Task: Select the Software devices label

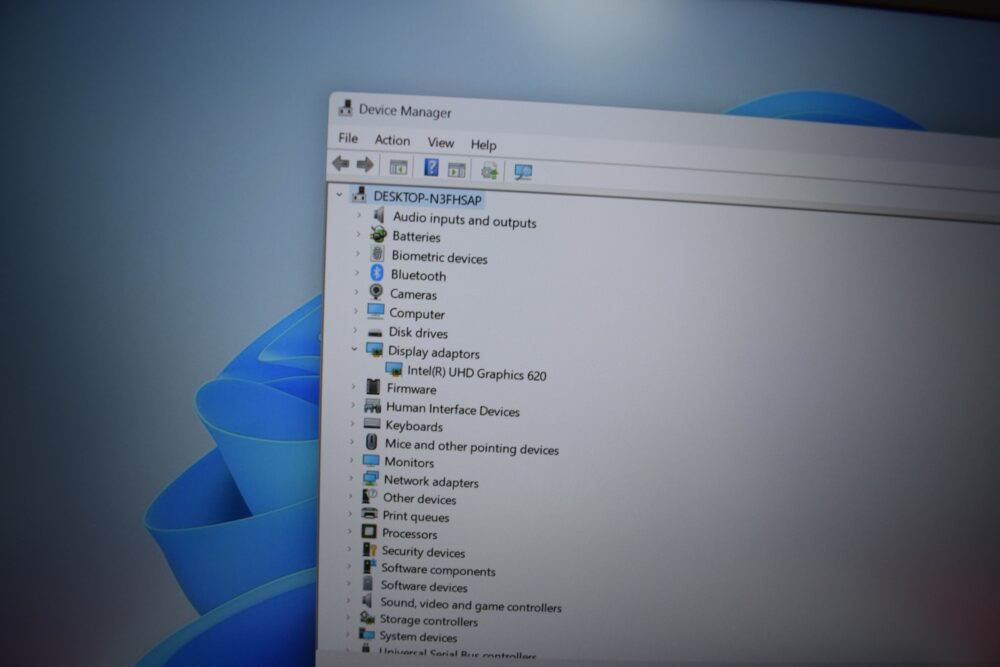Action: click(423, 586)
